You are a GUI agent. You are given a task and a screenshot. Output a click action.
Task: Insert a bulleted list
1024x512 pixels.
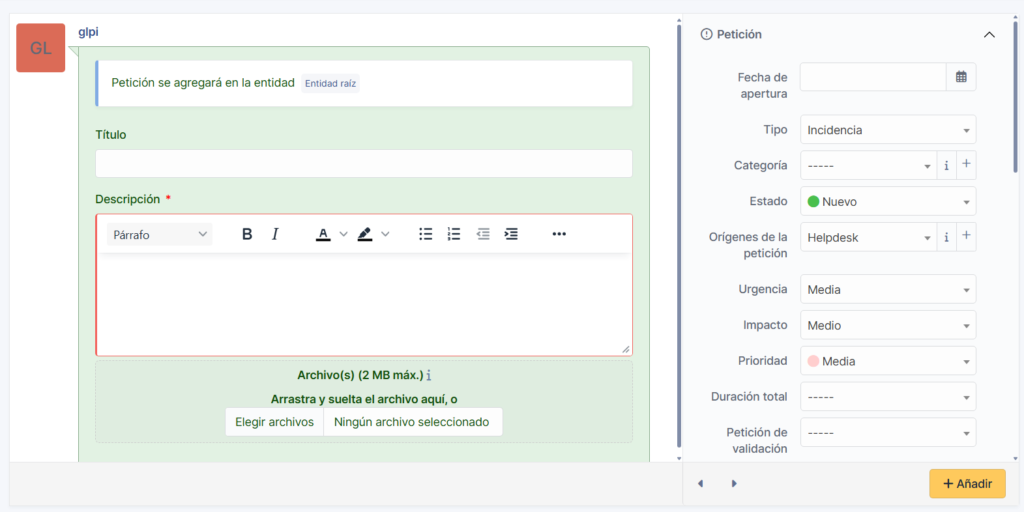pos(426,234)
